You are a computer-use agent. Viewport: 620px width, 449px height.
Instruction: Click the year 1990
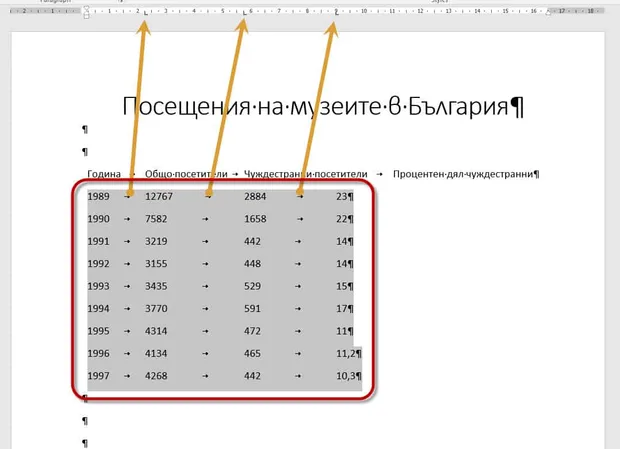[x=98, y=219]
